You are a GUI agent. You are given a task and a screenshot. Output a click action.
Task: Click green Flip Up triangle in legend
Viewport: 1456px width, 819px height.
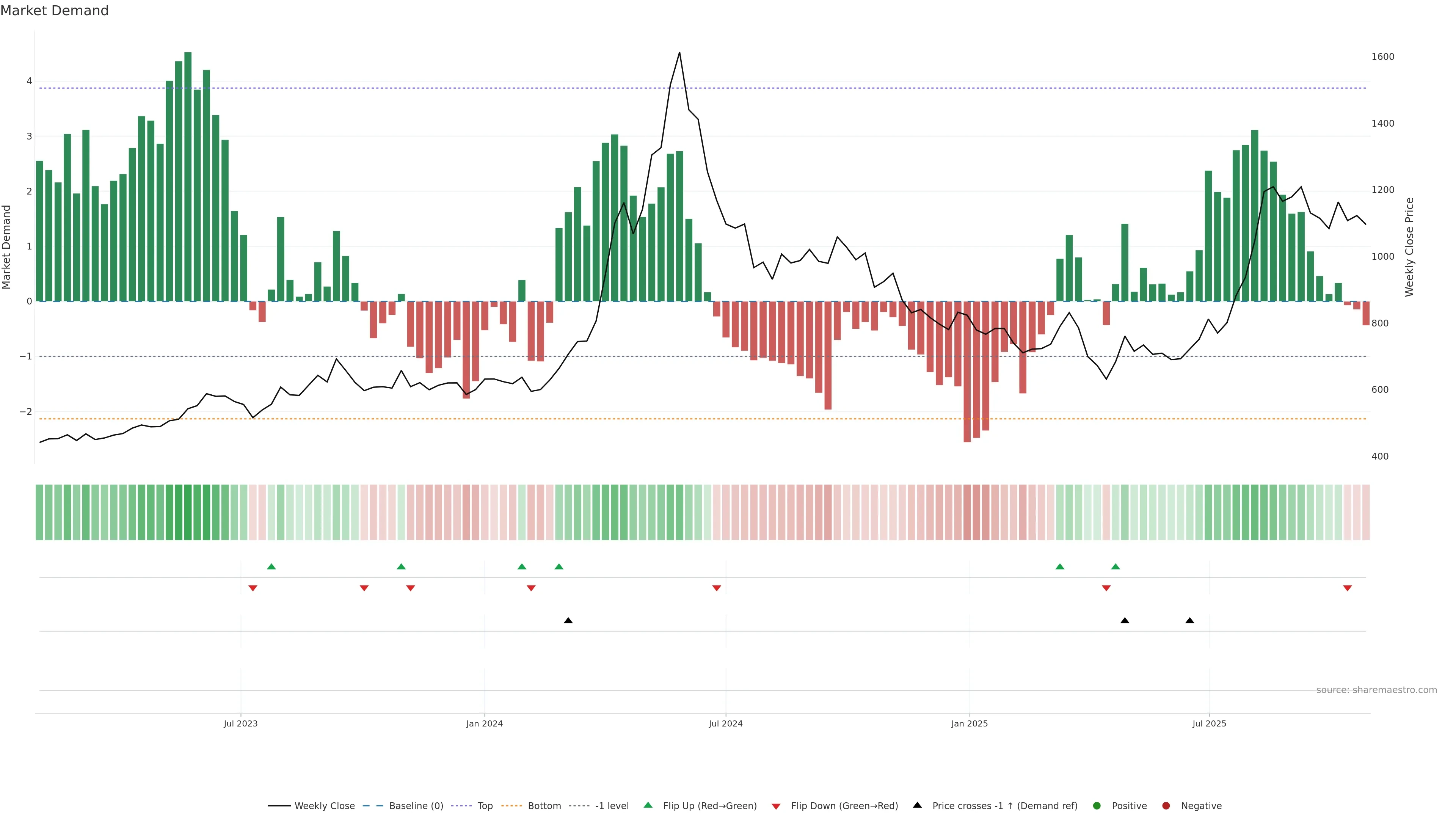(648, 805)
